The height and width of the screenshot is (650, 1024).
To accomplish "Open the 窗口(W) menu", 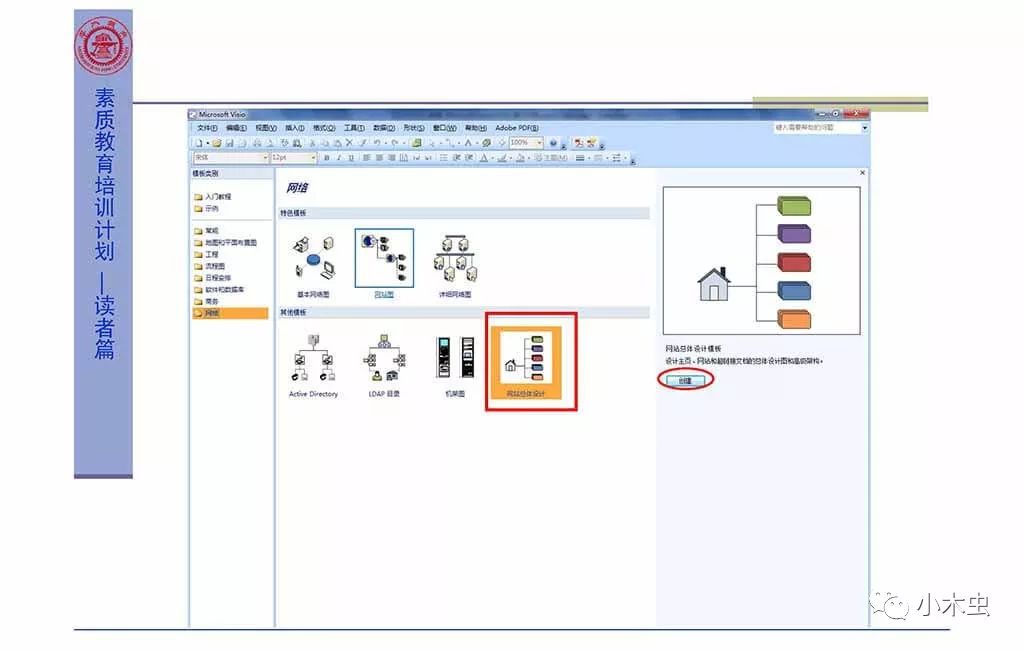I will (444, 128).
